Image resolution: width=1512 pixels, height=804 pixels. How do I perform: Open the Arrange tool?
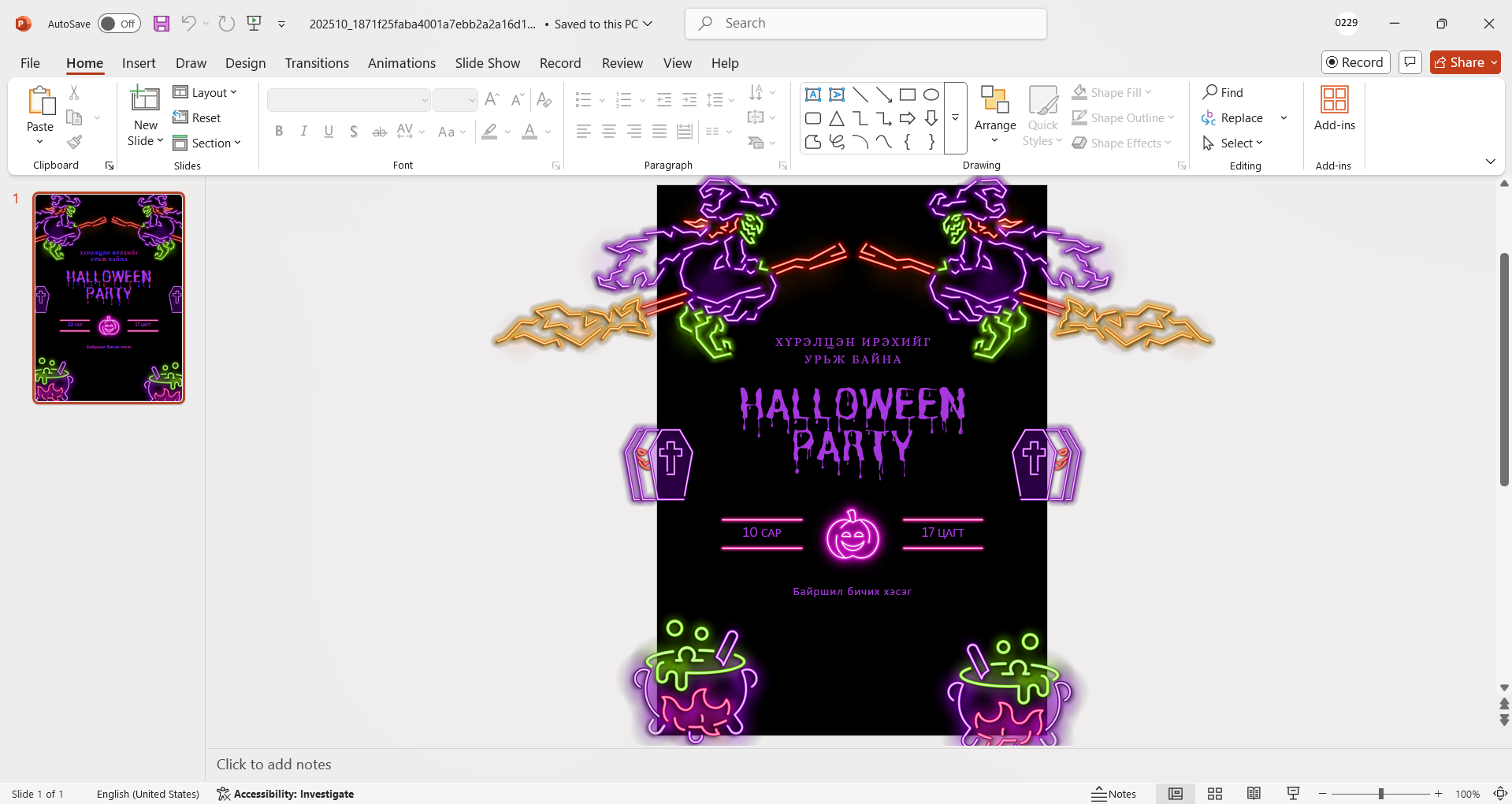pyautogui.click(x=994, y=115)
